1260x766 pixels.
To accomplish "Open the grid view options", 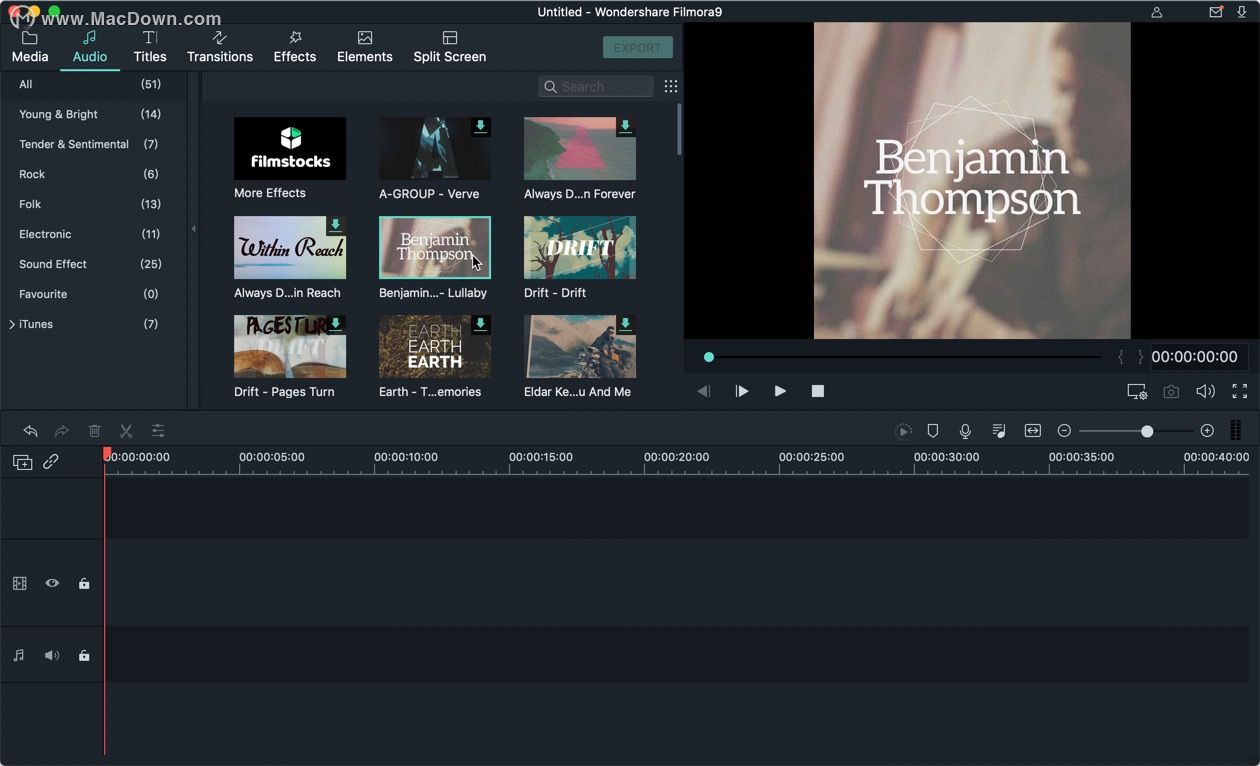I will click(671, 87).
